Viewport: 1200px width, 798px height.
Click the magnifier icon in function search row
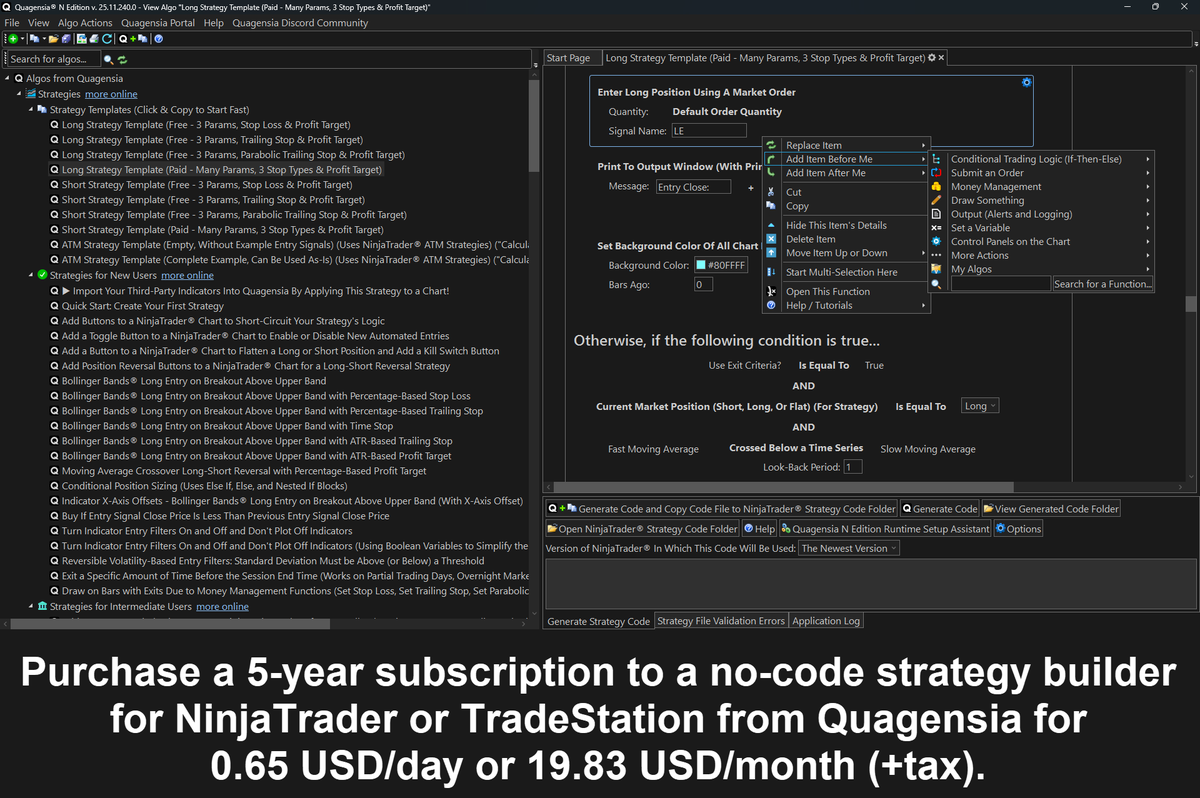pyautogui.click(x=936, y=284)
